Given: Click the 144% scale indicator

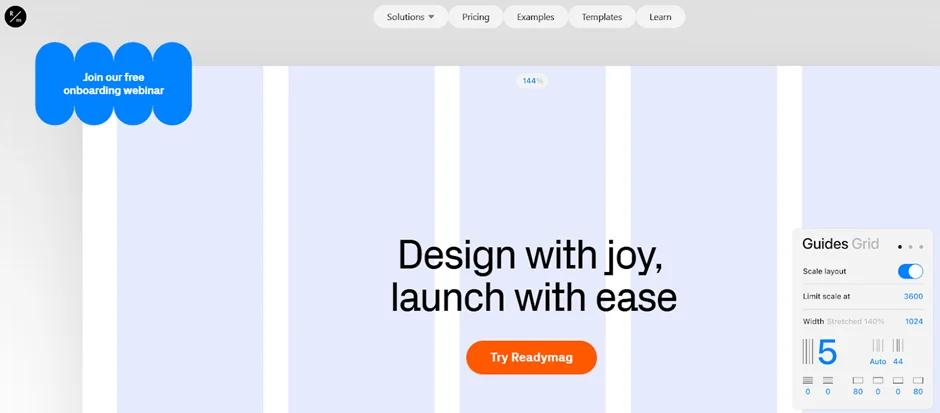Looking at the screenshot, I should coord(532,81).
